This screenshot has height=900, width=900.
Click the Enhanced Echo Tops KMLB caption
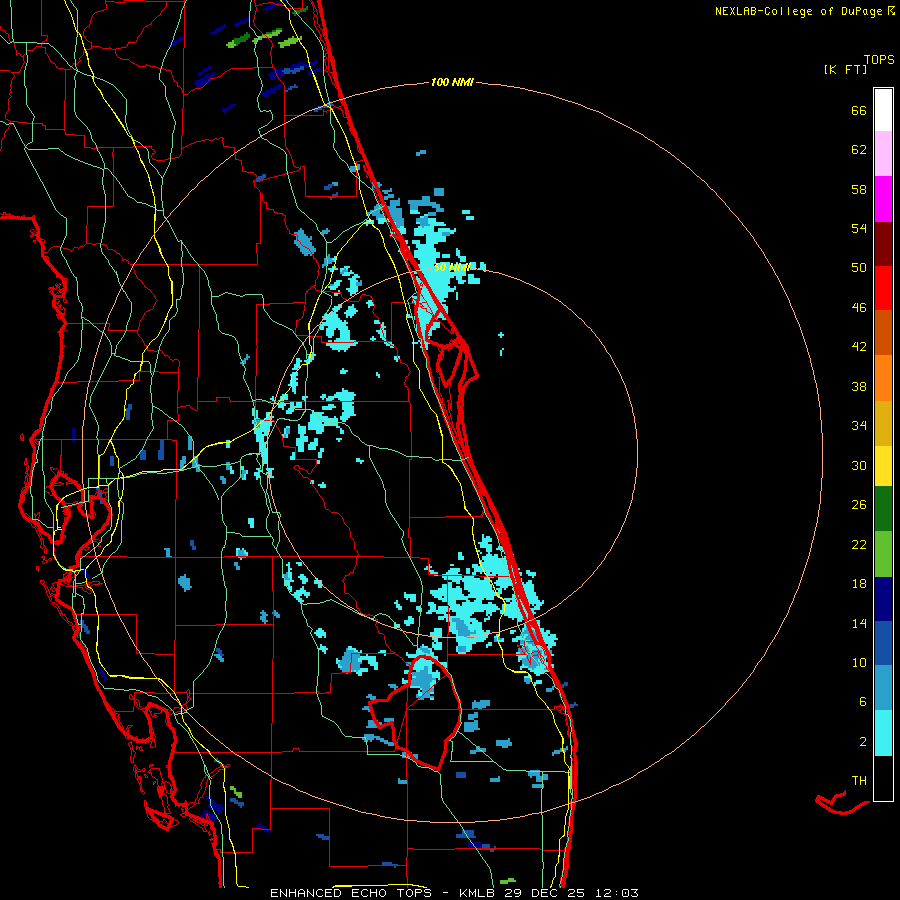tap(454, 893)
